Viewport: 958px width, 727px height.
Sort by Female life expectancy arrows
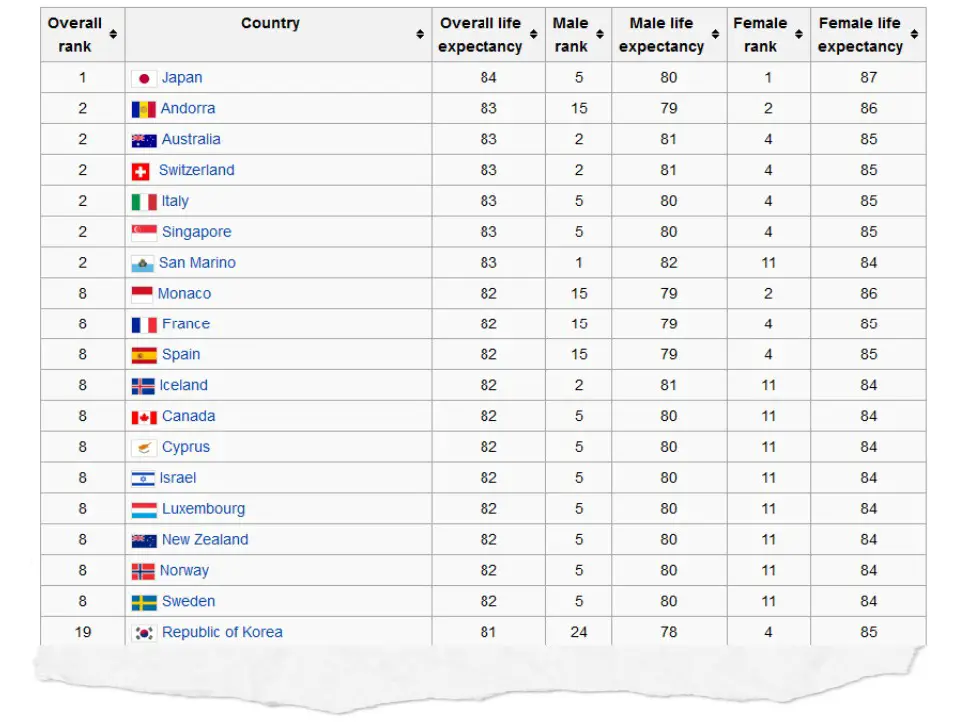pos(914,34)
